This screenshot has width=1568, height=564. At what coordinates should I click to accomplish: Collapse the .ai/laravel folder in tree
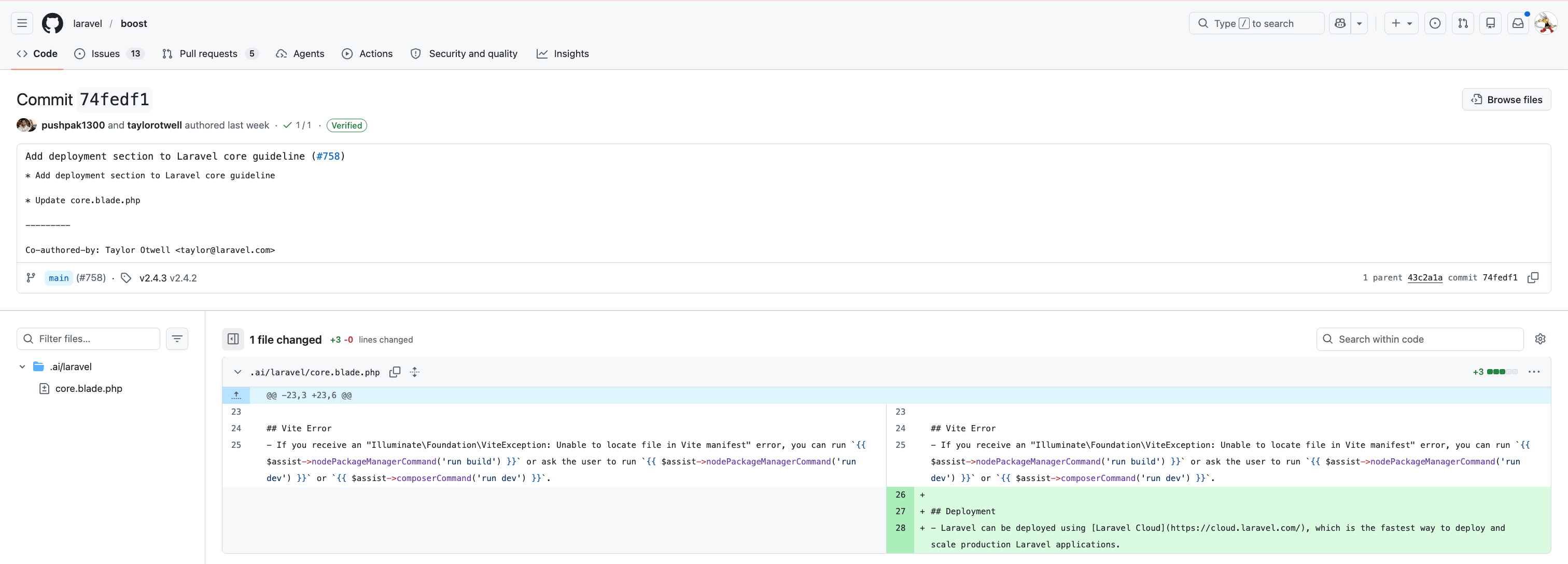[x=22, y=366]
